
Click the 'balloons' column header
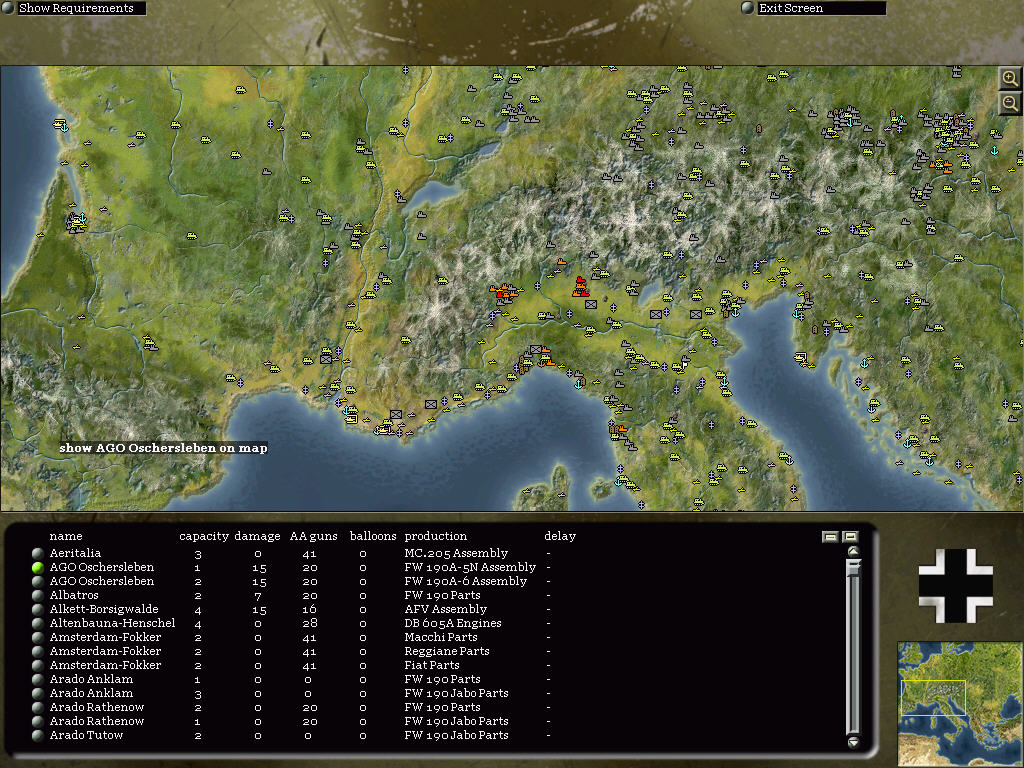pyautogui.click(x=373, y=536)
